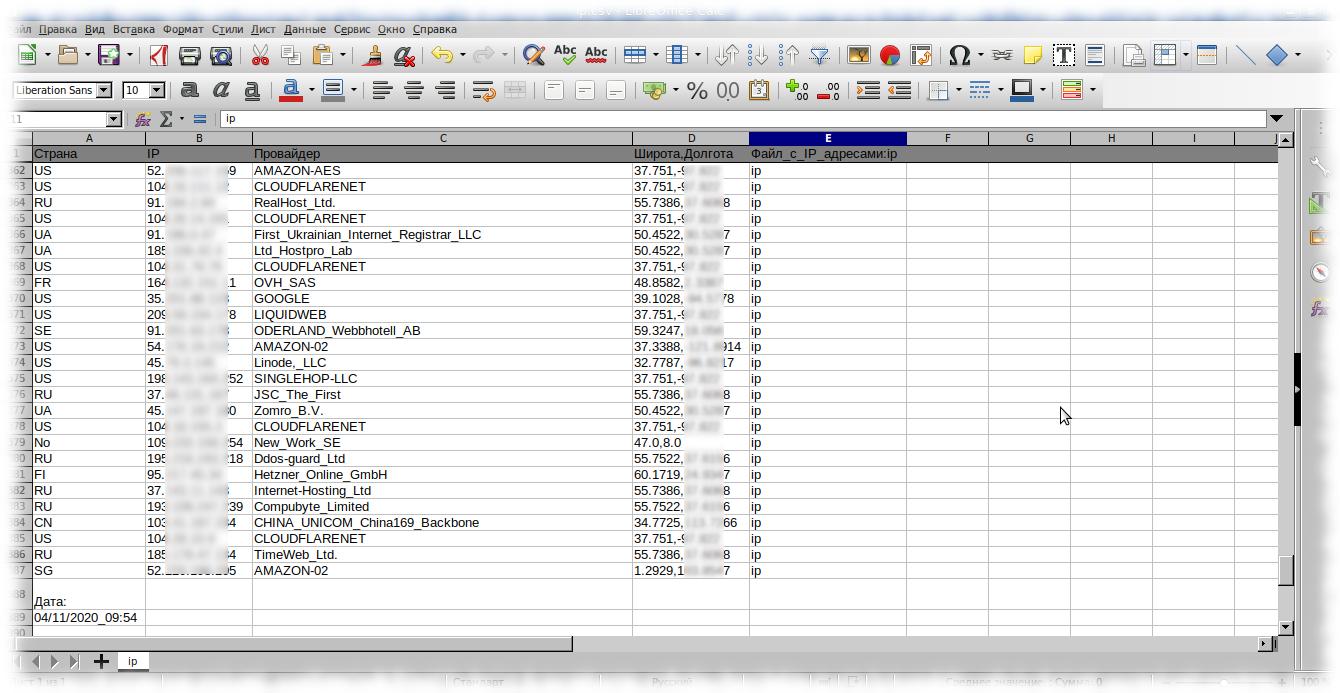Viewport: 1340px width, 693px height.
Task: Run the spelling check (Abc checkmark)
Action: tap(565, 55)
